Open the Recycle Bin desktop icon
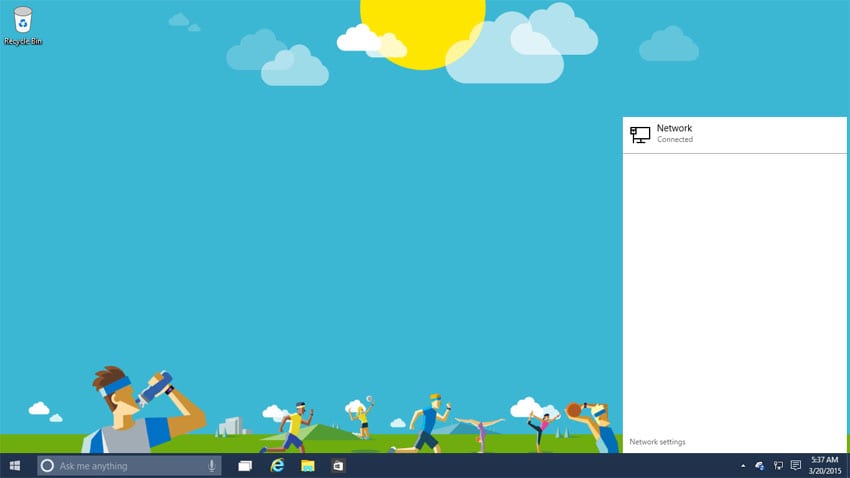Screen dimensions: 850x478 tap(23, 26)
